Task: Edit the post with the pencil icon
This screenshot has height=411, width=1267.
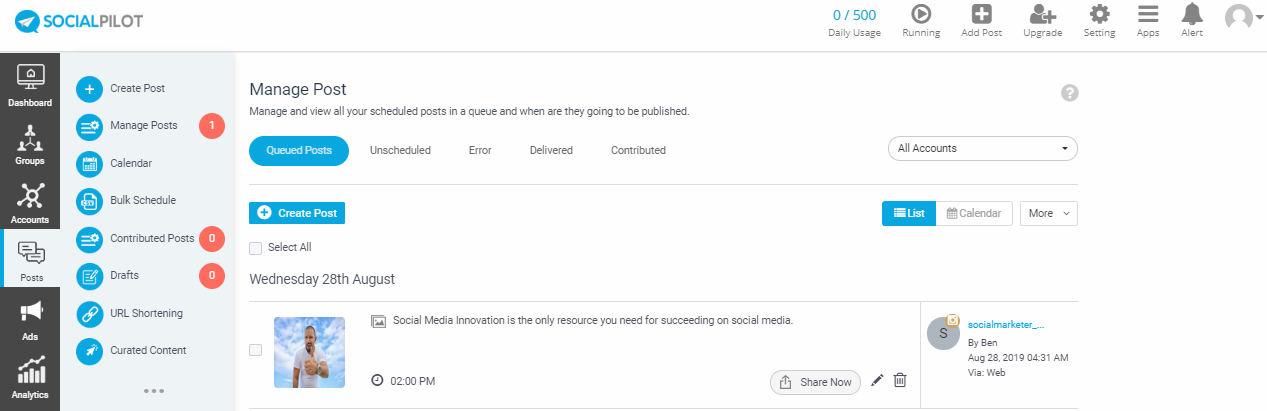Action: pos(877,380)
